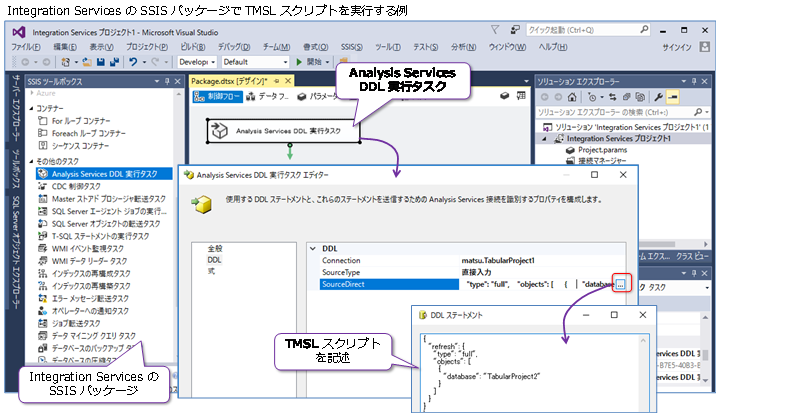The height and width of the screenshot is (415, 800).
Task: Open the ファイル(F) menu
Action: click(26, 47)
